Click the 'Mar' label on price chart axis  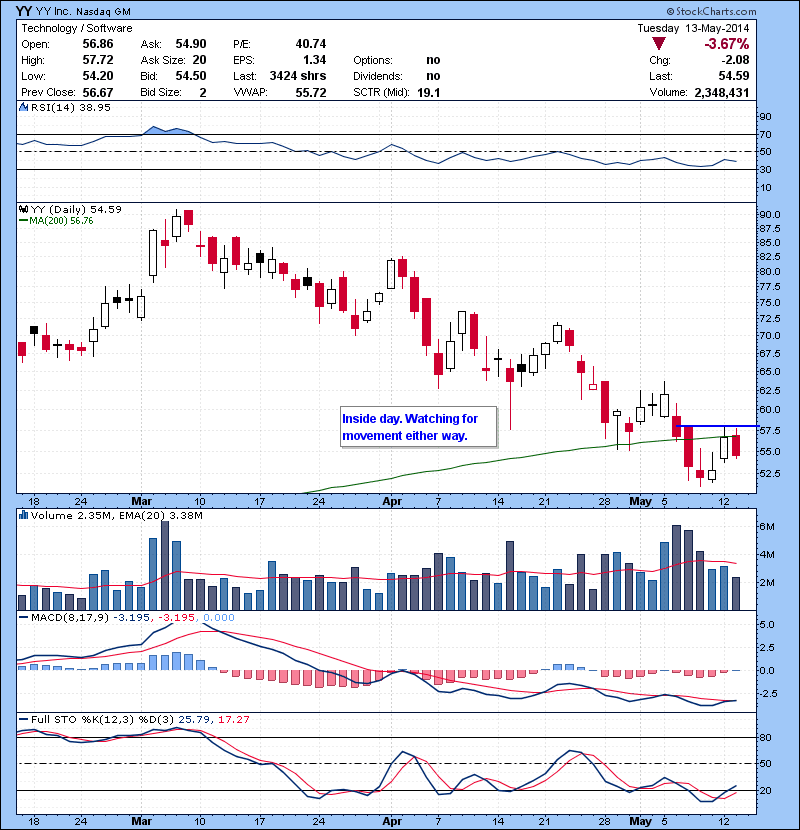(x=141, y=501)
